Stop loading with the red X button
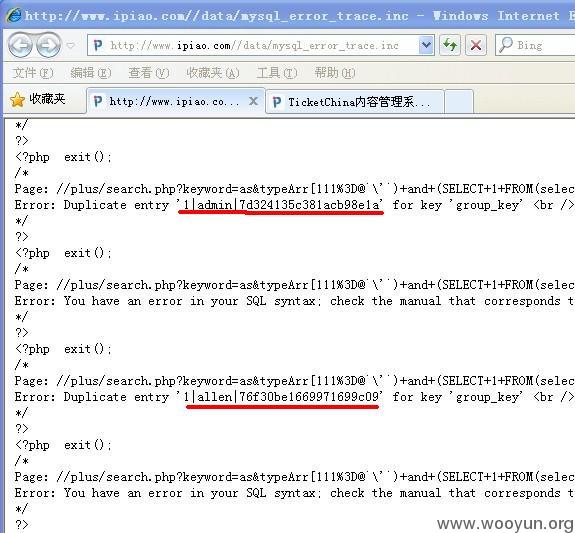The image size is (575, 533). (x=476, y=45)
